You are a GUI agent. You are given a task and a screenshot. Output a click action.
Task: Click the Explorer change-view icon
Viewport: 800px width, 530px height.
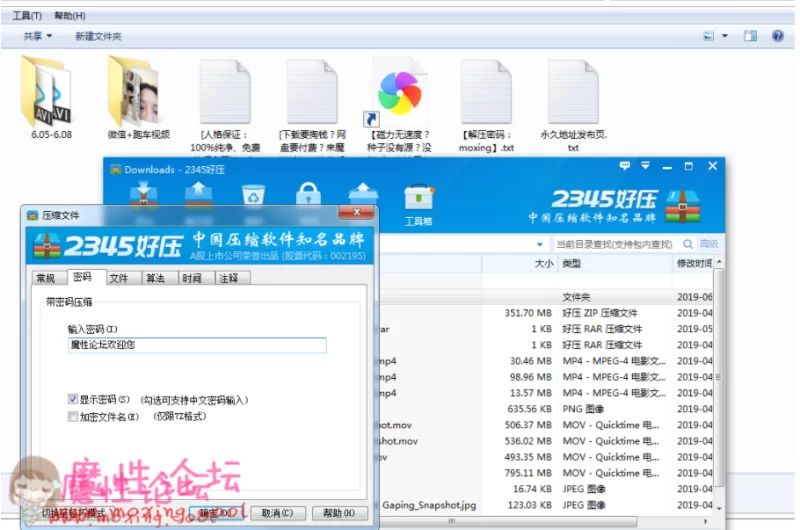[709, 36]
